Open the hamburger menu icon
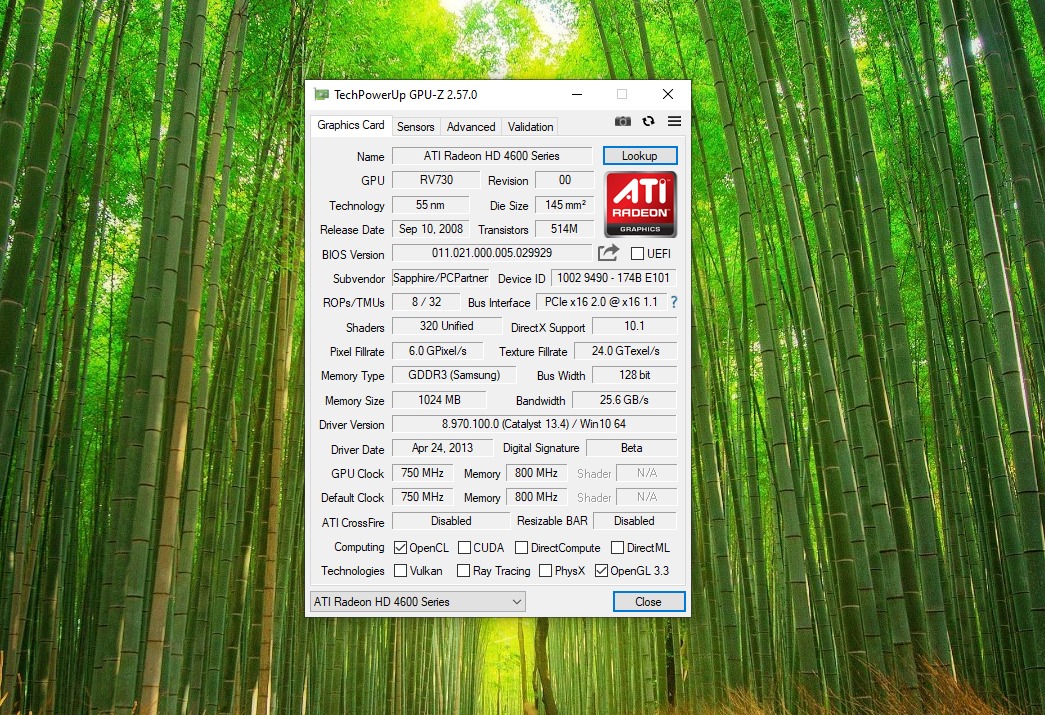Image resolution: width=1045 pixels, height=715 pixels. pyautogui.click(x=674, y=121)
